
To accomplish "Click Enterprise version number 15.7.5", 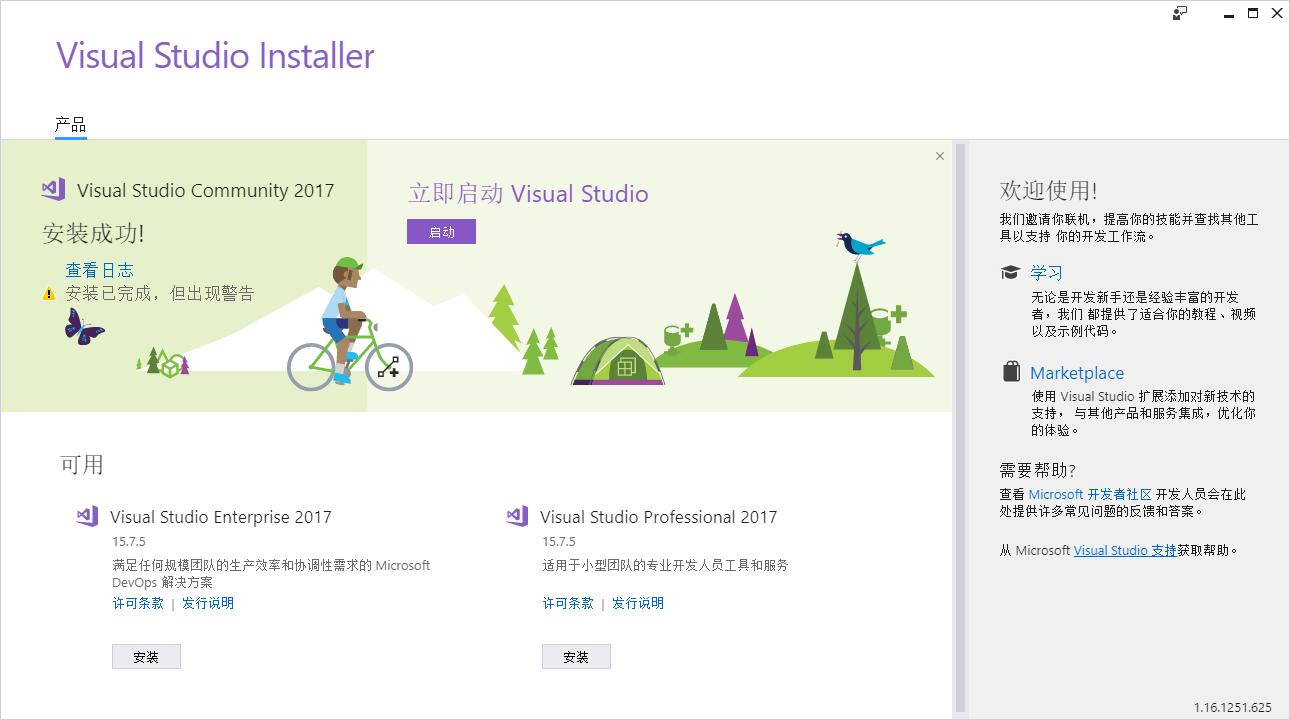I will [129, 541].
